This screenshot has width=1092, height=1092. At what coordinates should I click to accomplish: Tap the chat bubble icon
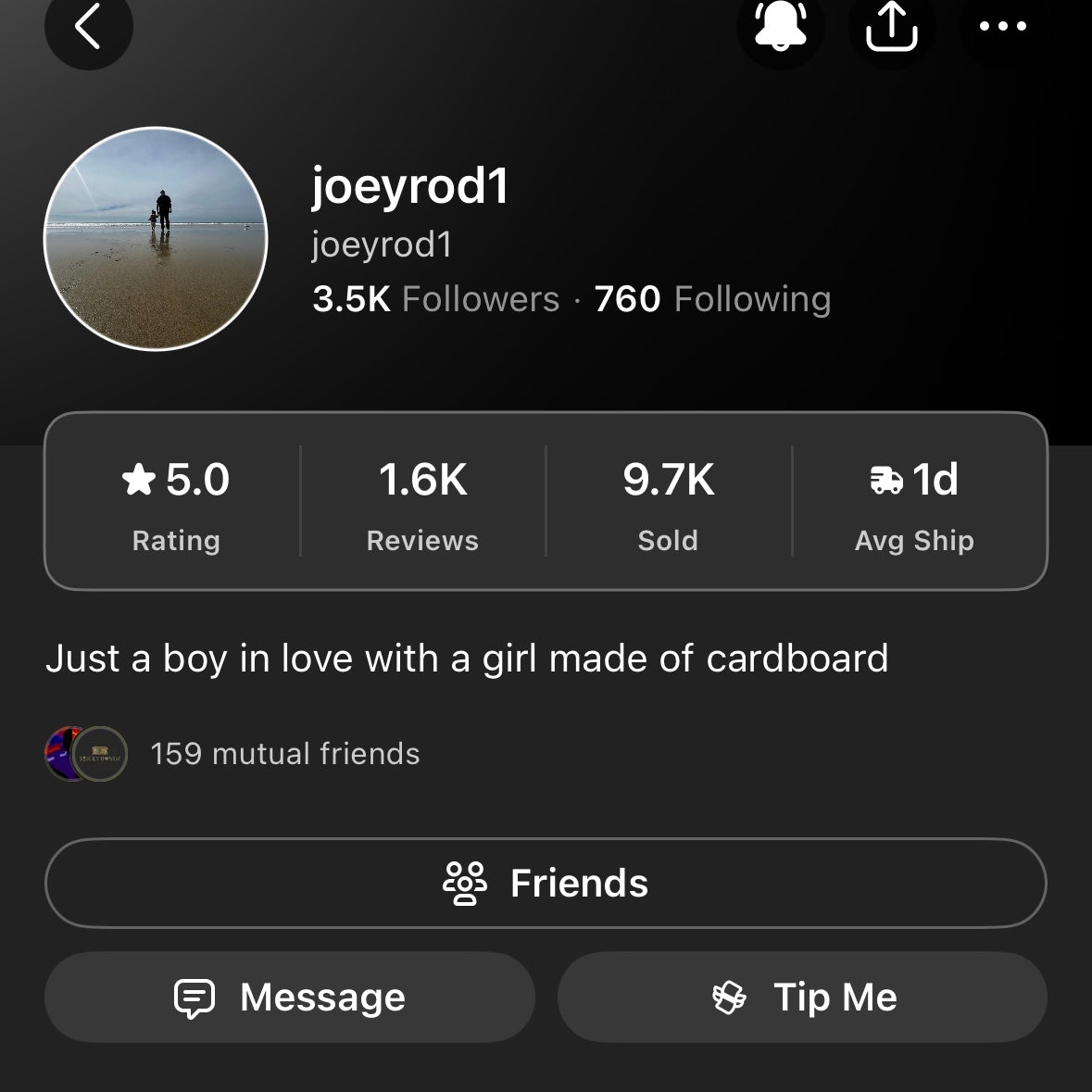(x=195, y=998)
